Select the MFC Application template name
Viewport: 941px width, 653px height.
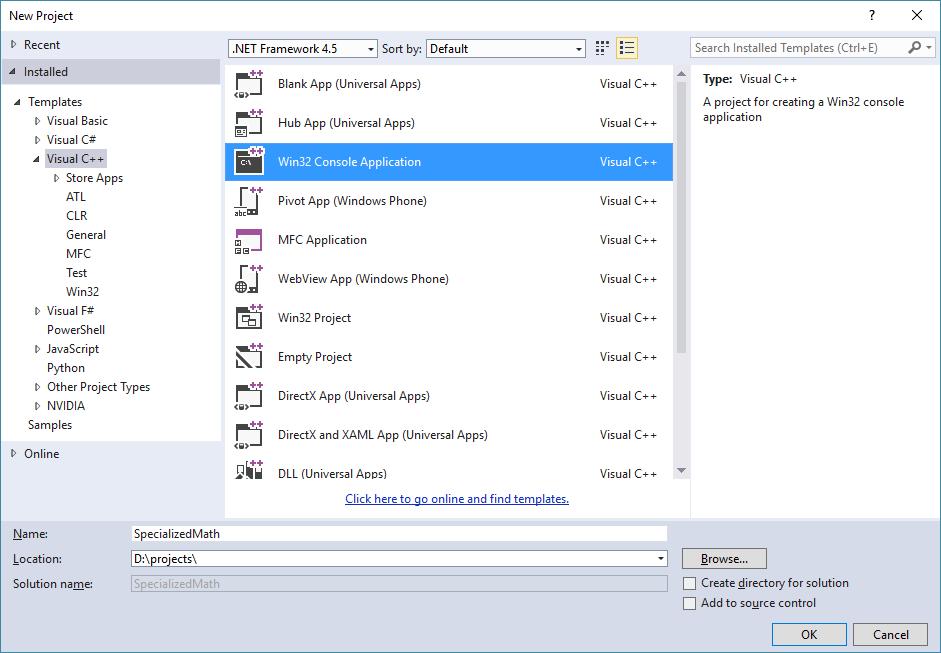point(322,240)
